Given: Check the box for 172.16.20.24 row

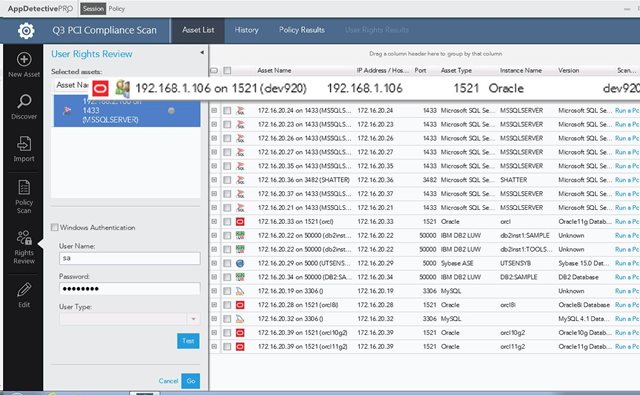Looking at the screenshot, I should tap(227, 111).
